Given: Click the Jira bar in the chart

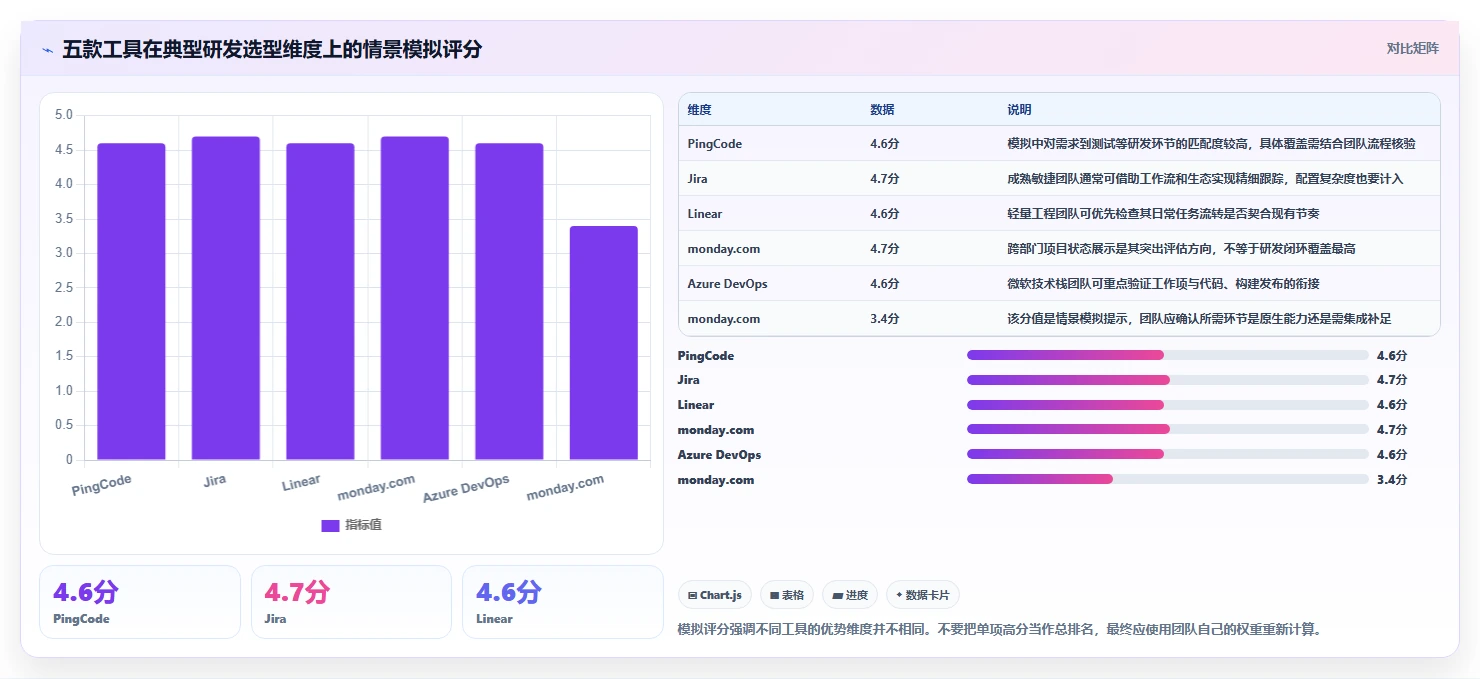Looking at the screenshot, I should [225, 298].
